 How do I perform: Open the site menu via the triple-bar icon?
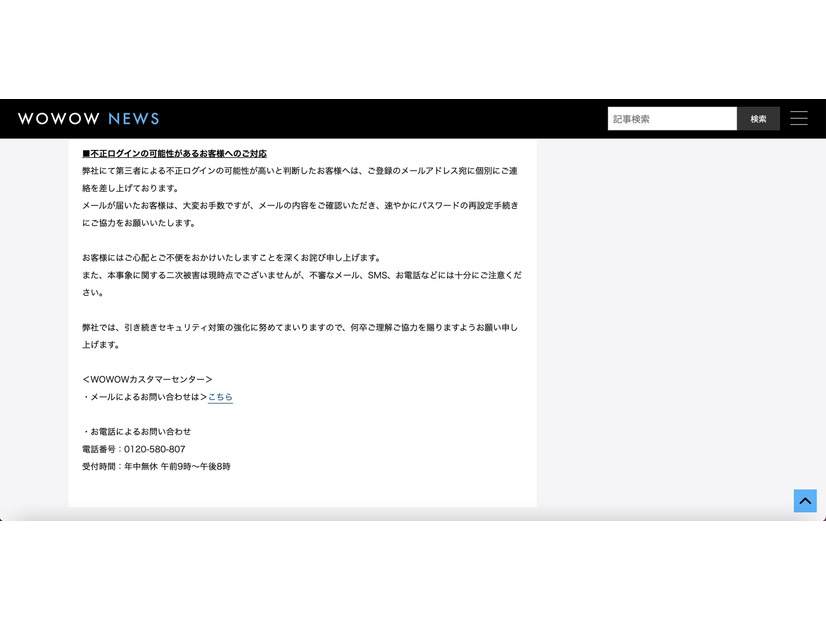click(799, 118)
